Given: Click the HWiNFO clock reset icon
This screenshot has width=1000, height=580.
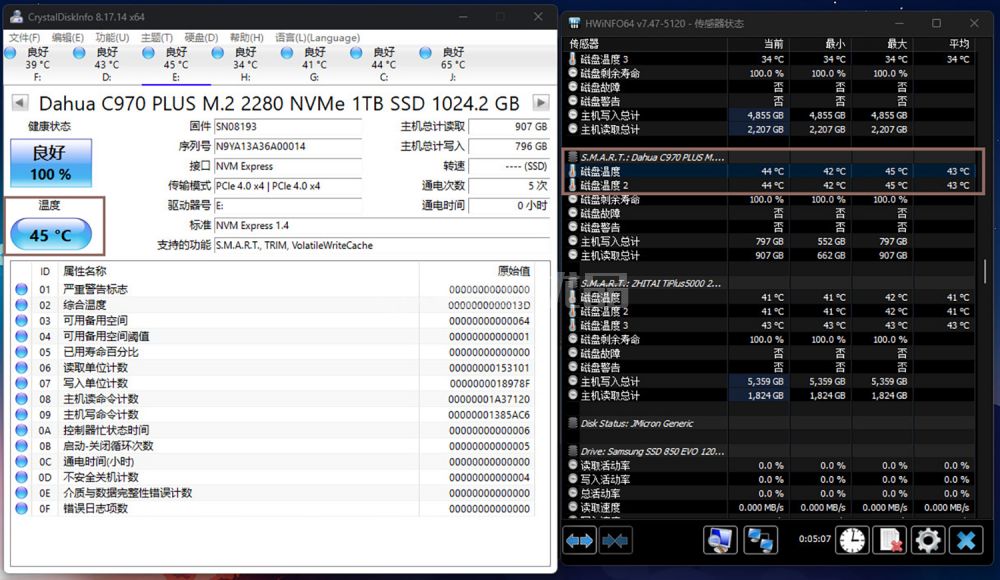Looking at the screenshot, I should pos(852,540).
